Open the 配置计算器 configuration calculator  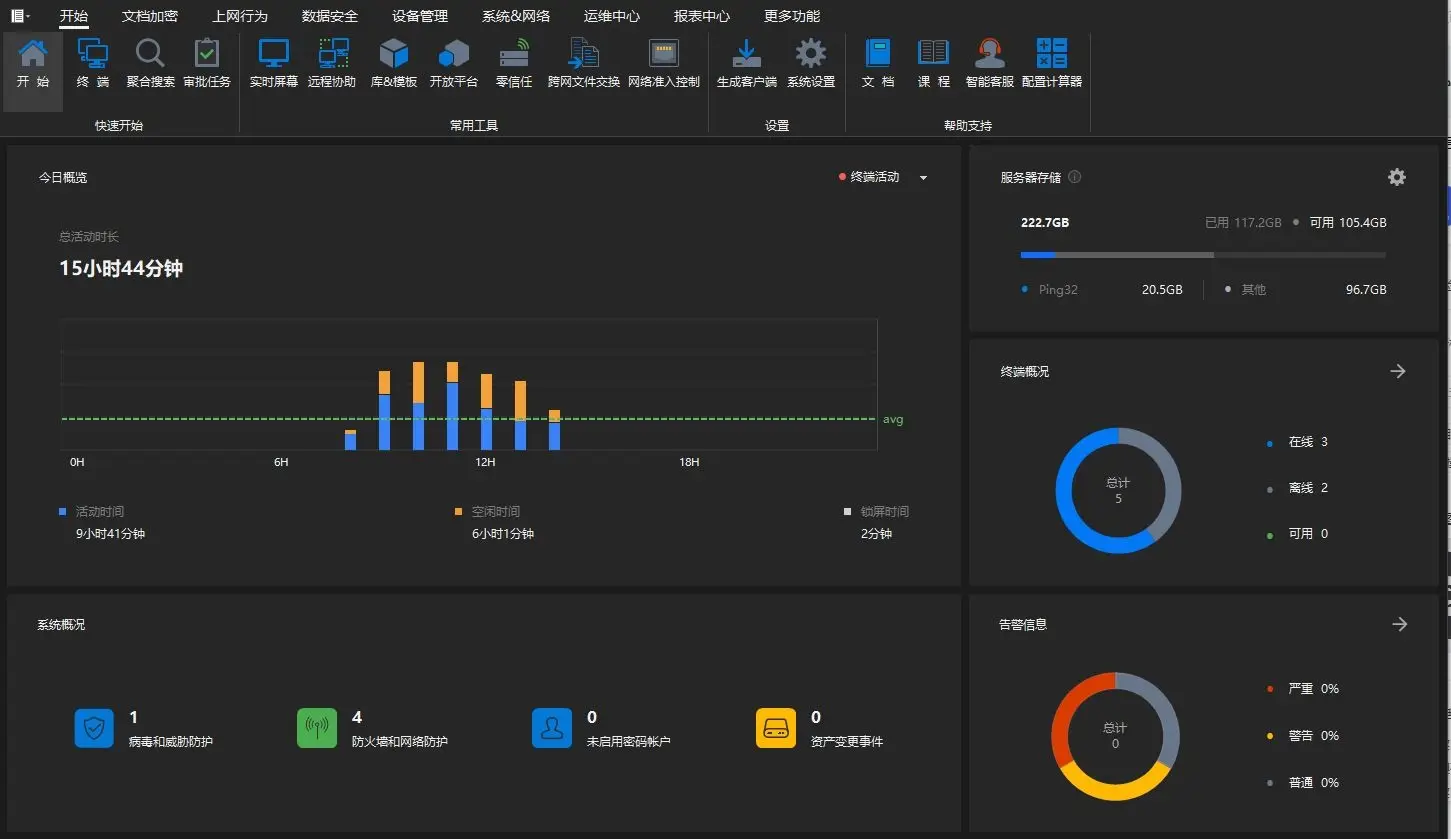pyautogui.click(x=1051, y=63)
